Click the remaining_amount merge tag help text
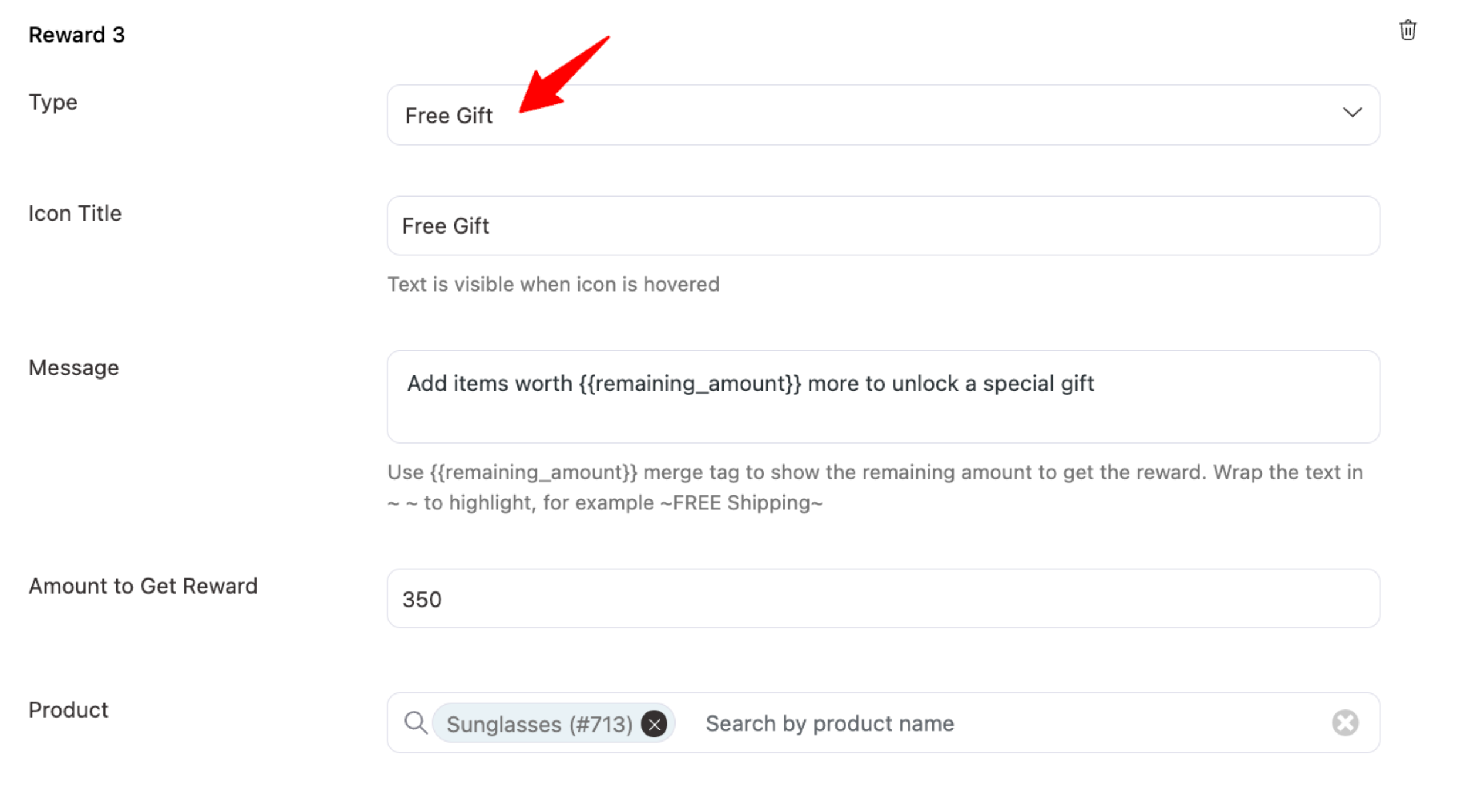The width and height of the screenshot is (1484, 812). click(875, 488)
